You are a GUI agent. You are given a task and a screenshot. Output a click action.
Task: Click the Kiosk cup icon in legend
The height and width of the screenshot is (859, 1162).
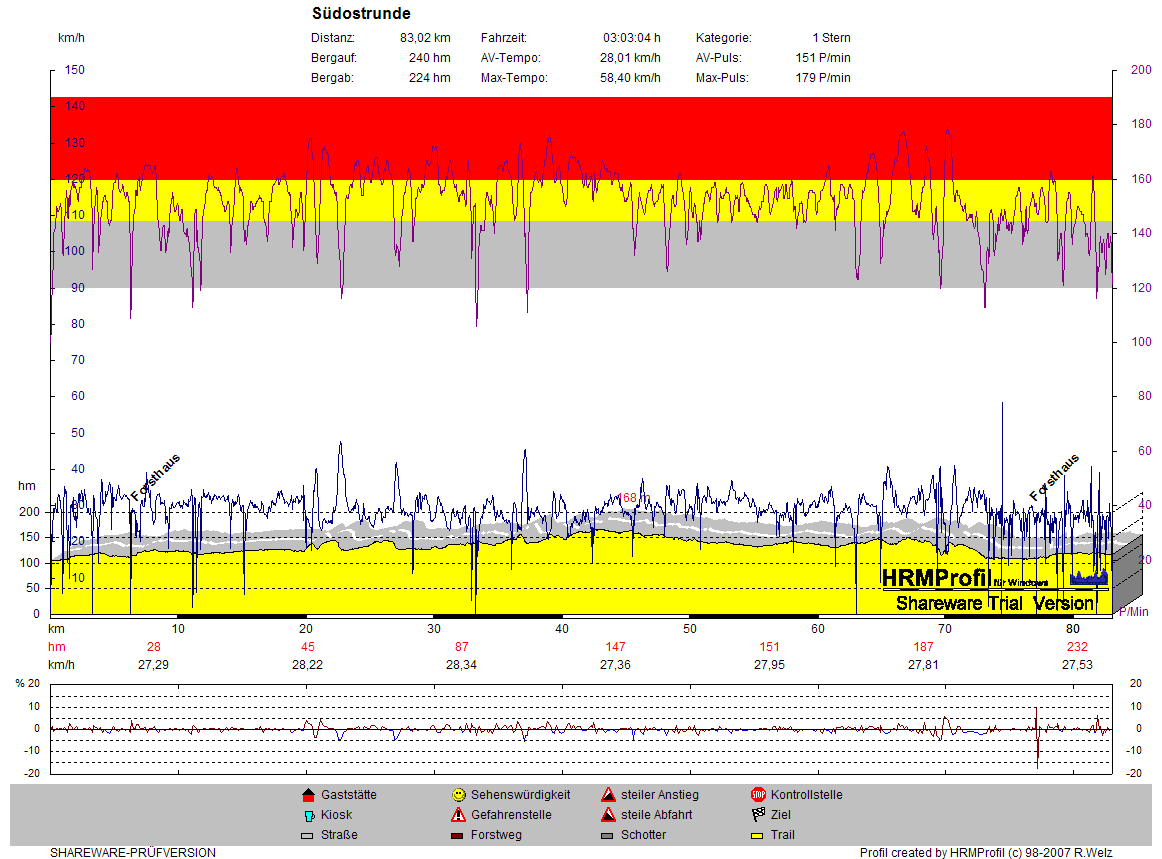308,815
